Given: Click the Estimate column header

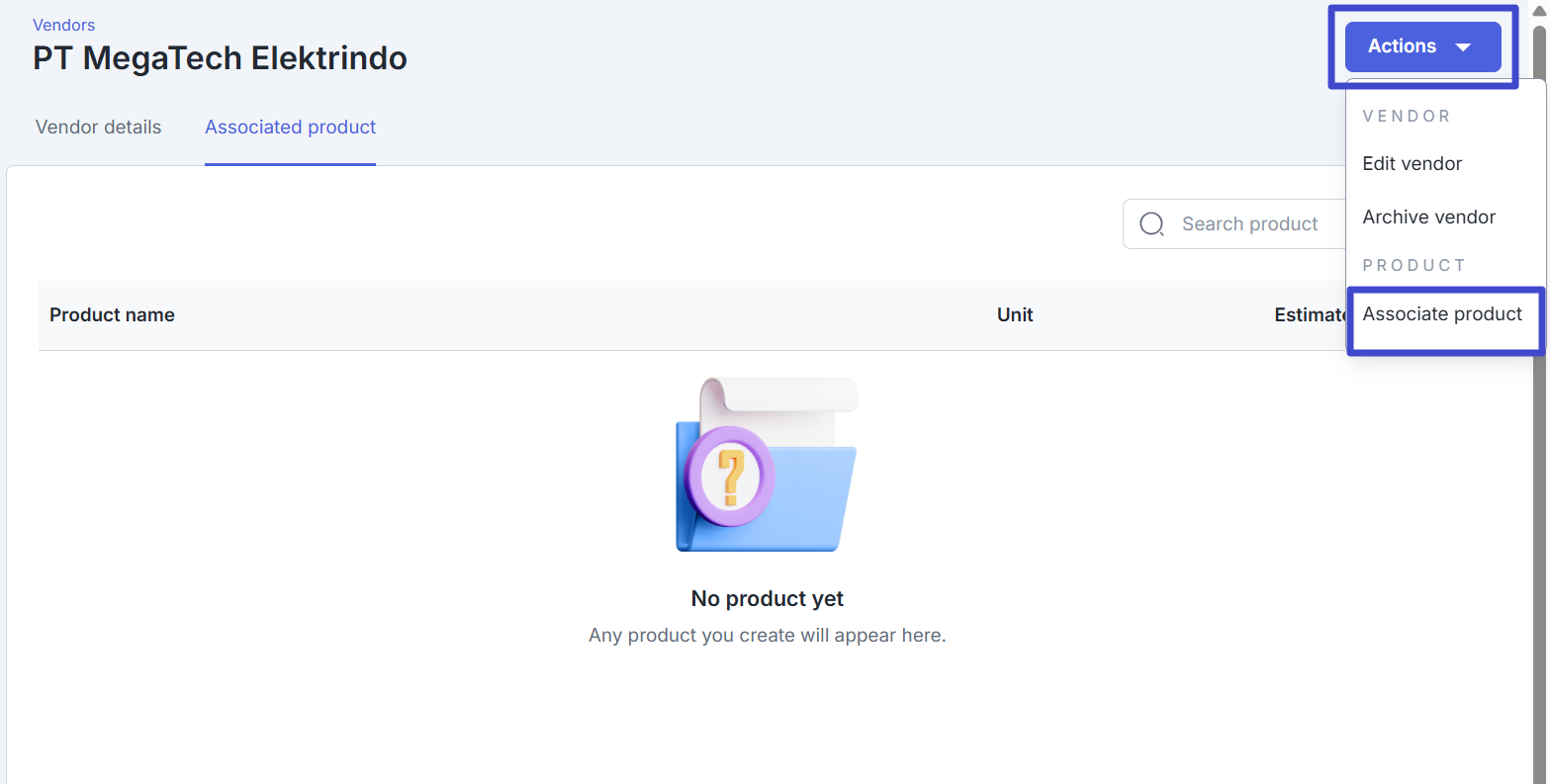Looking at the screenshot, I should coord(1309,315).
